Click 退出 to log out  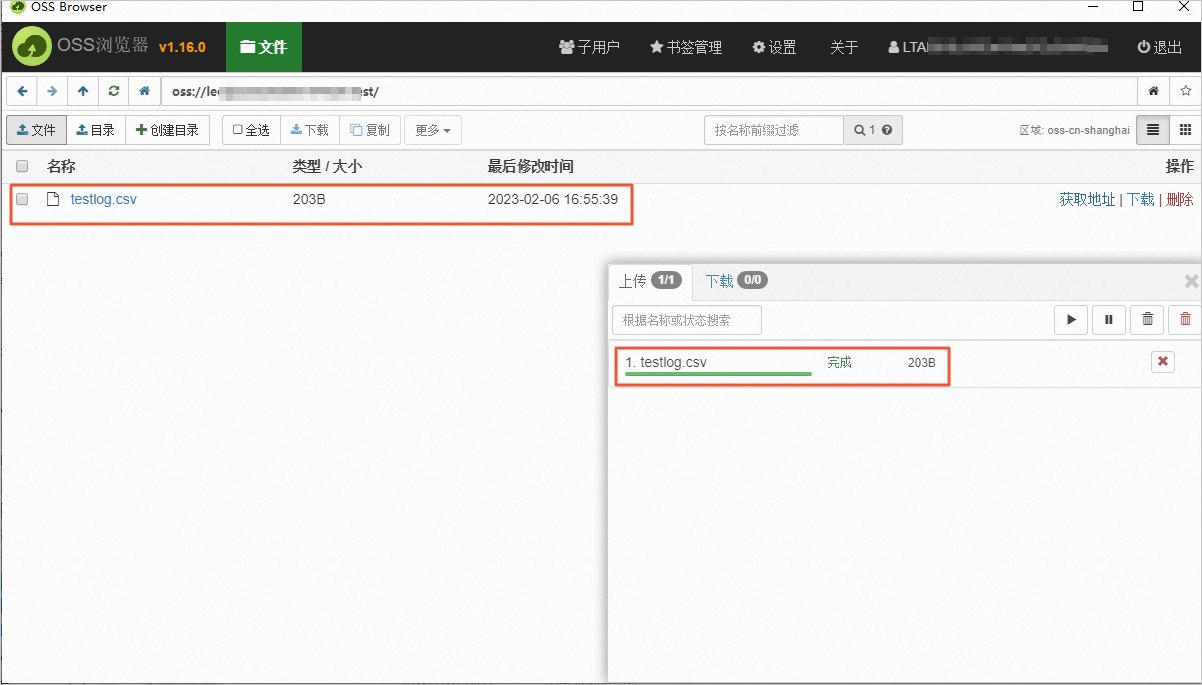1160,47
